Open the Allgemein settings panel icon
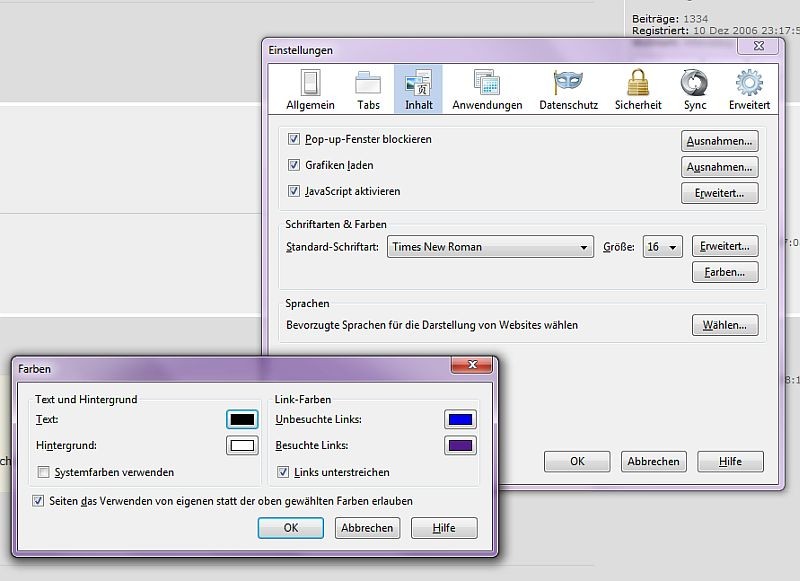Screen dimensions: 800x581 point(310,89)
